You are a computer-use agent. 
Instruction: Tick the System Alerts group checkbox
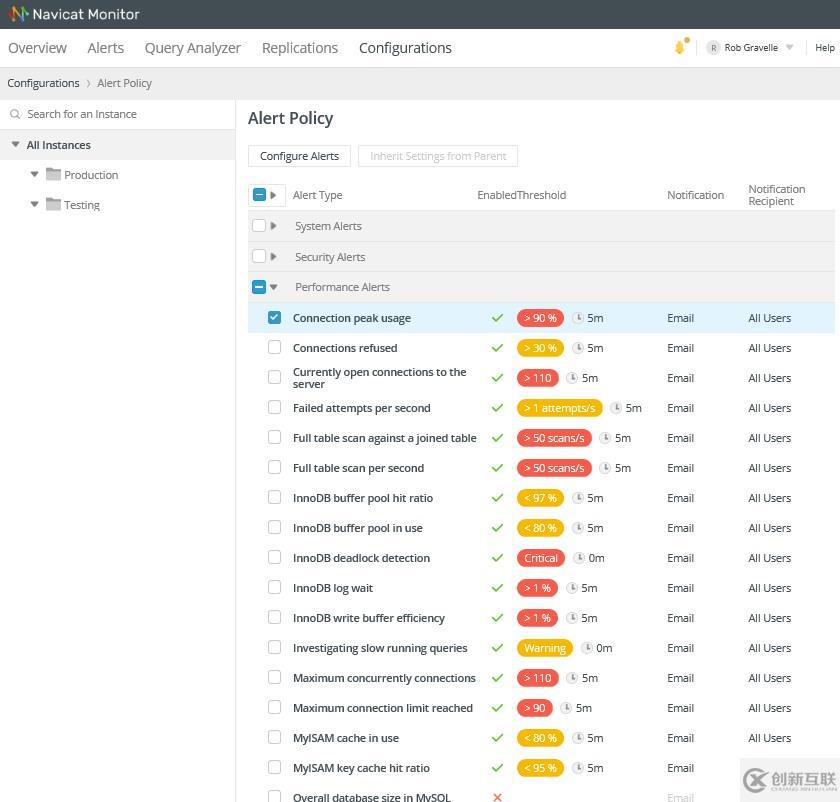(259, 226)
